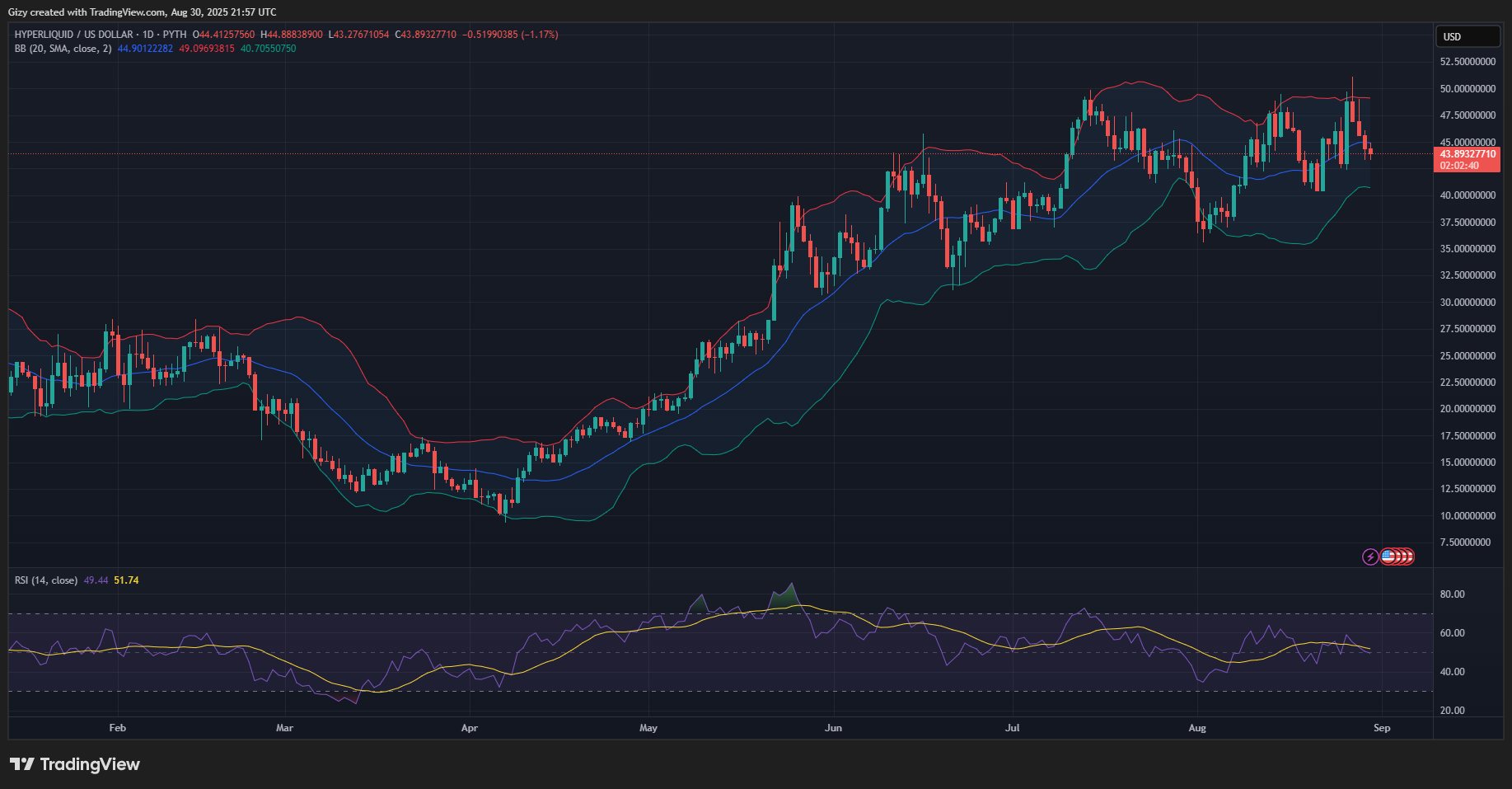Click the Jun label on time axis
Viewport: 1512px width, 789px height.
[x=833, y=728]
